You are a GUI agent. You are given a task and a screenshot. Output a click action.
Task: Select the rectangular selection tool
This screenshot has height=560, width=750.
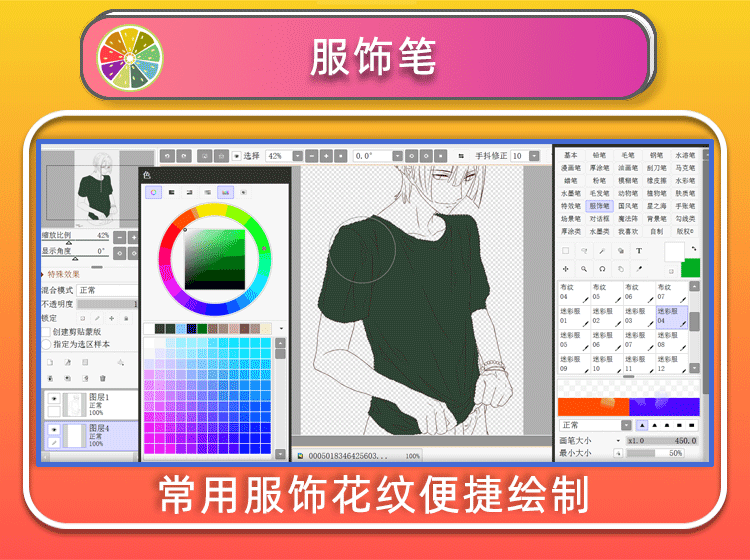[566, 251]
